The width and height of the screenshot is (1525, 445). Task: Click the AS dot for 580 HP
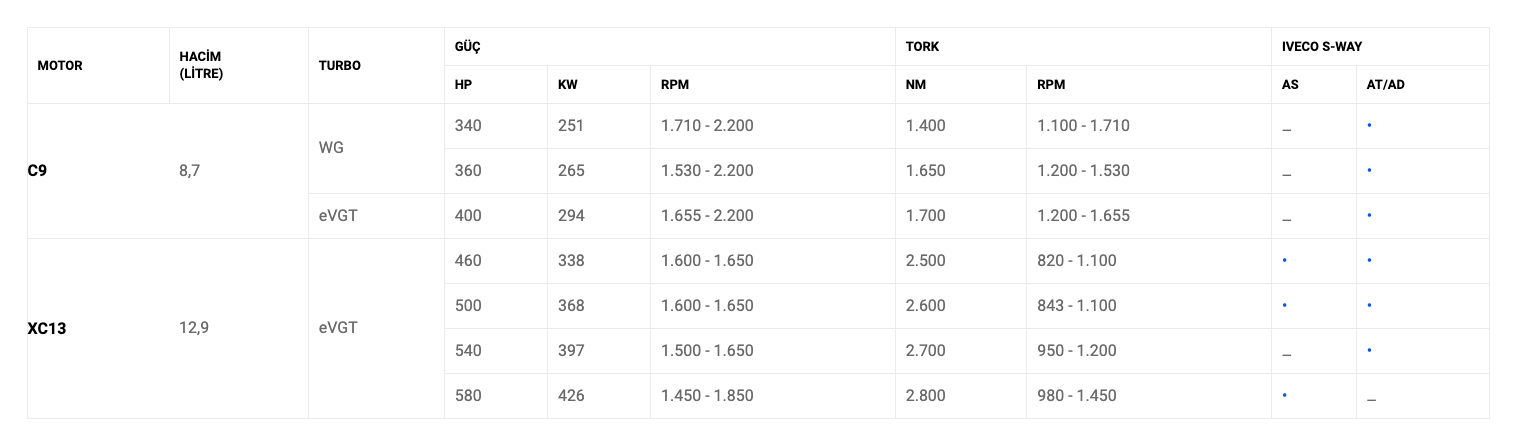(1284, 396)
